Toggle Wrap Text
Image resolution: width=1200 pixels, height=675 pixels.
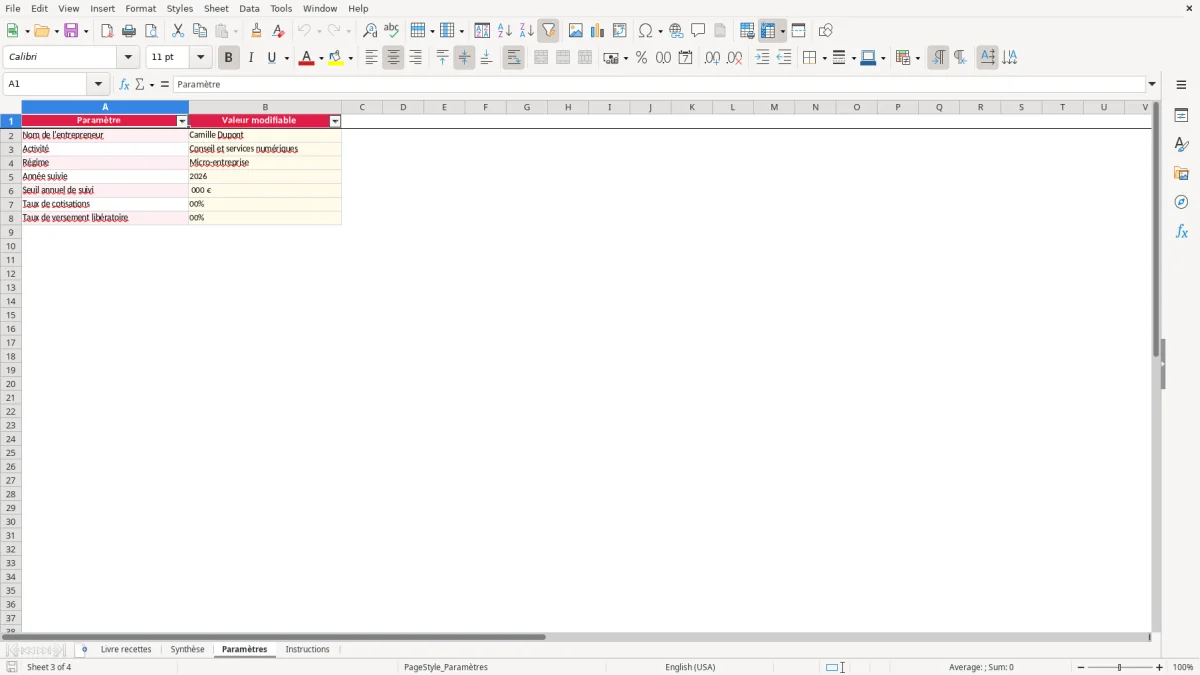tap(513, 58)
